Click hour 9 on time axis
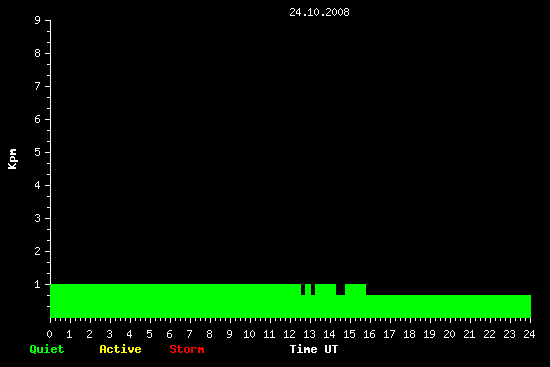Viewport: 550px width, 367px height. 229,334
